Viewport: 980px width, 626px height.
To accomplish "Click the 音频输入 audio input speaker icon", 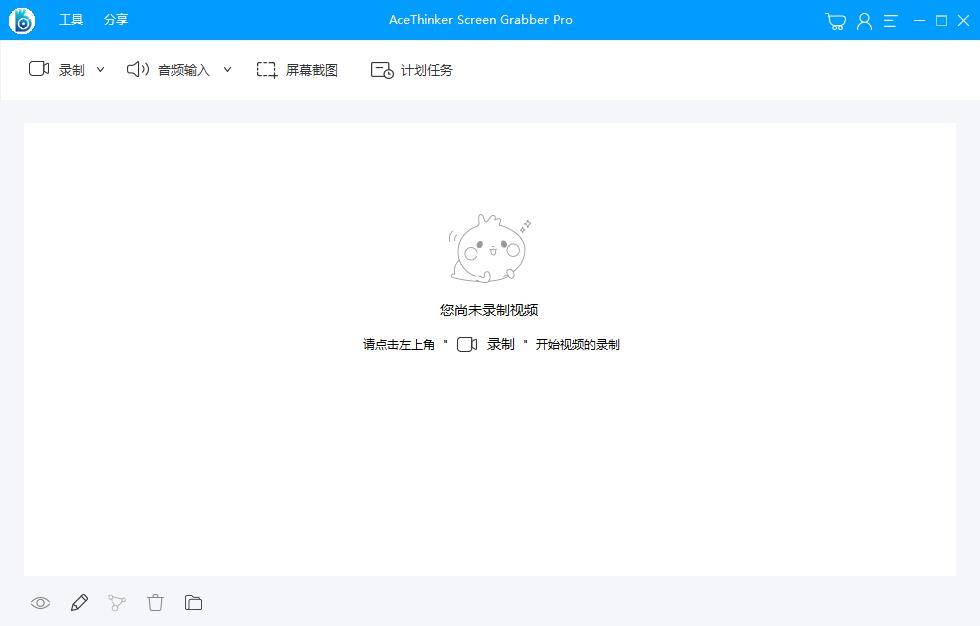I will point(137,69).
